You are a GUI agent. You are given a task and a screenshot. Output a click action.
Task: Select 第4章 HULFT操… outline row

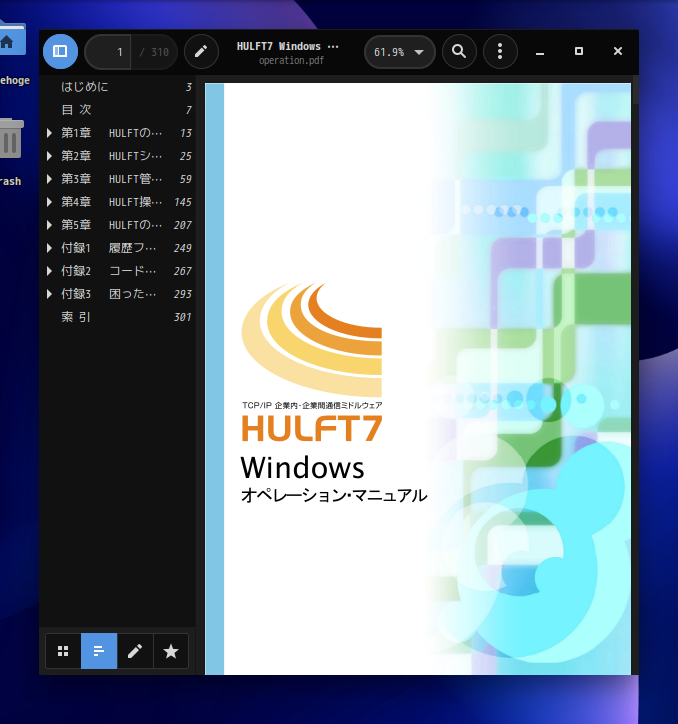(118, 202)
